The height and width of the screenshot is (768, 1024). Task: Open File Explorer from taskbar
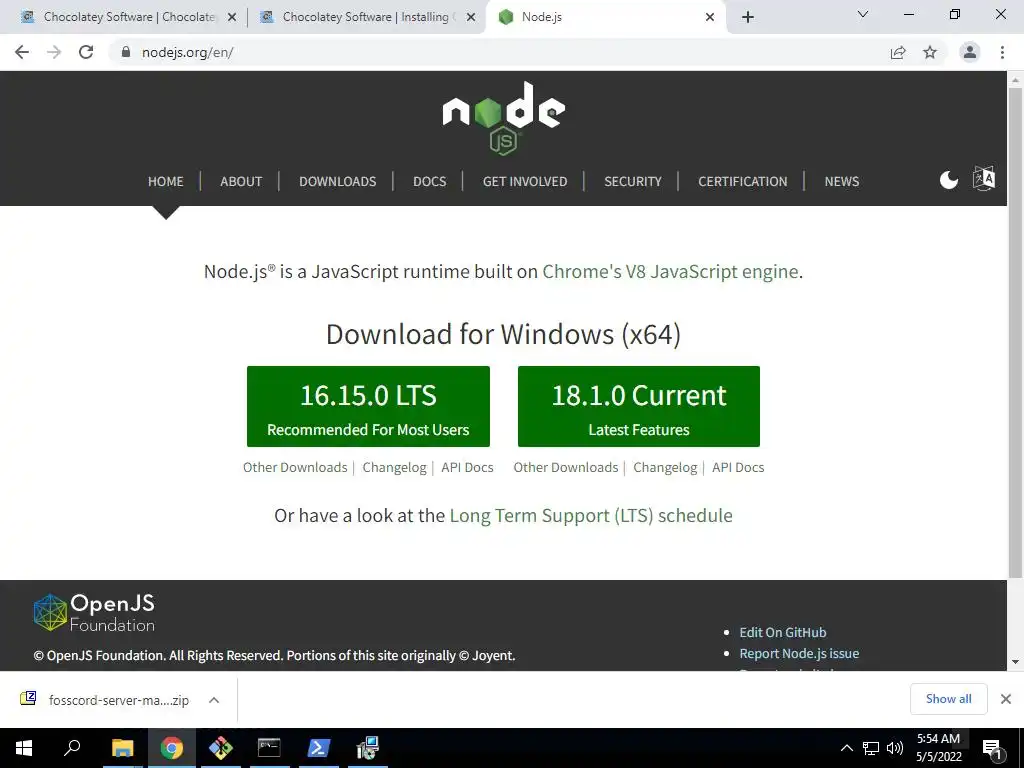click(122, 748)
